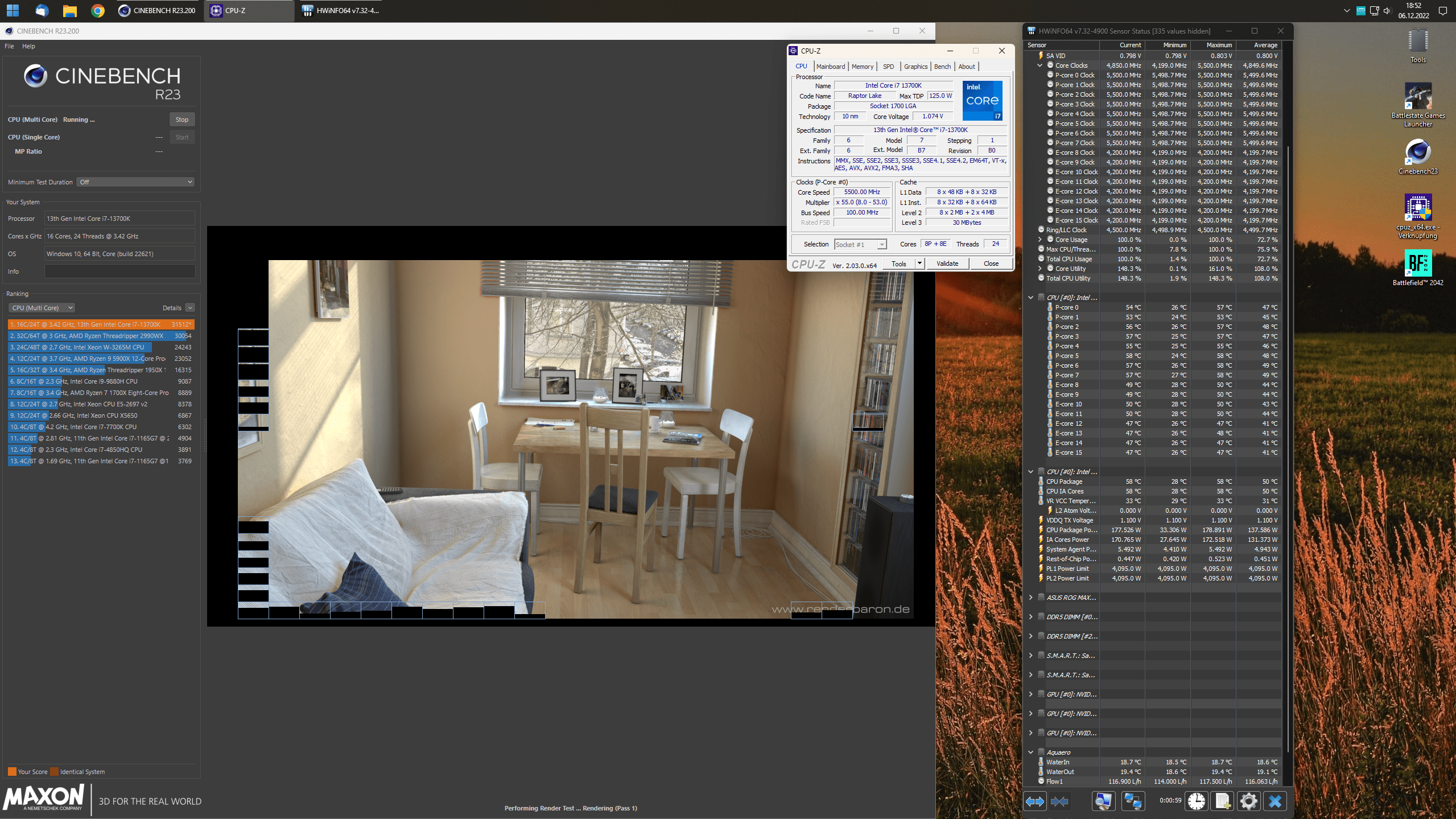This screenshot has height=819, width=1456.
Task: Click Your Score orange legend swatch
Action: 12,772
